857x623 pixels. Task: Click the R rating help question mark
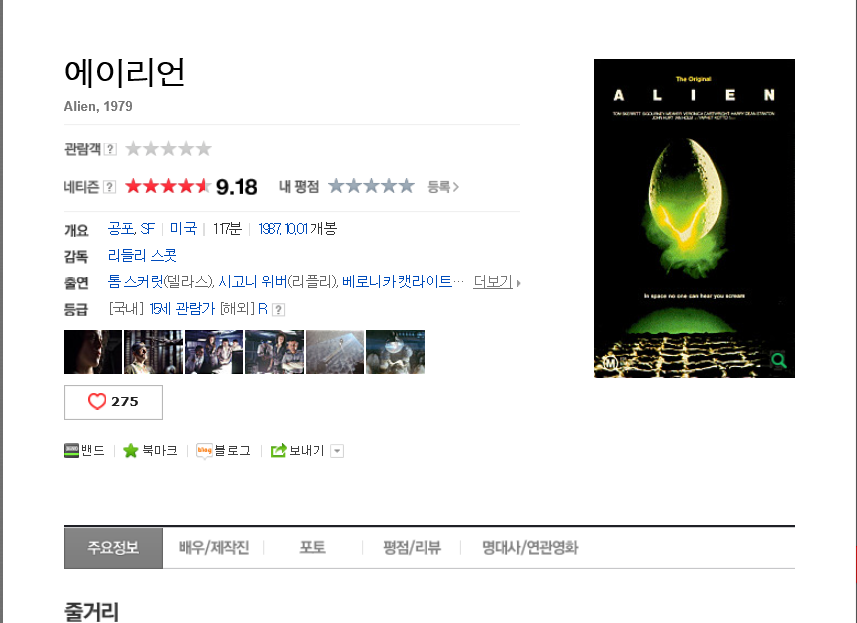(x=278, y=310)
